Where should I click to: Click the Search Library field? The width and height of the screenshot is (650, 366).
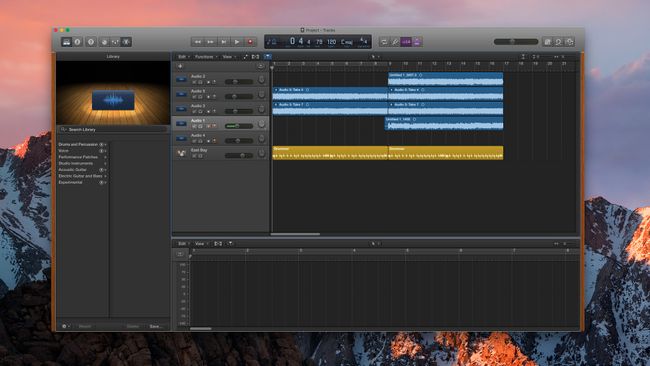113,130
